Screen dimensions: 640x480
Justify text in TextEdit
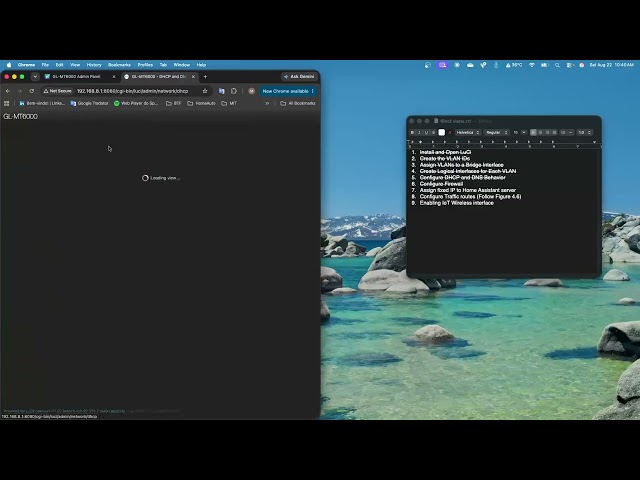555,132
